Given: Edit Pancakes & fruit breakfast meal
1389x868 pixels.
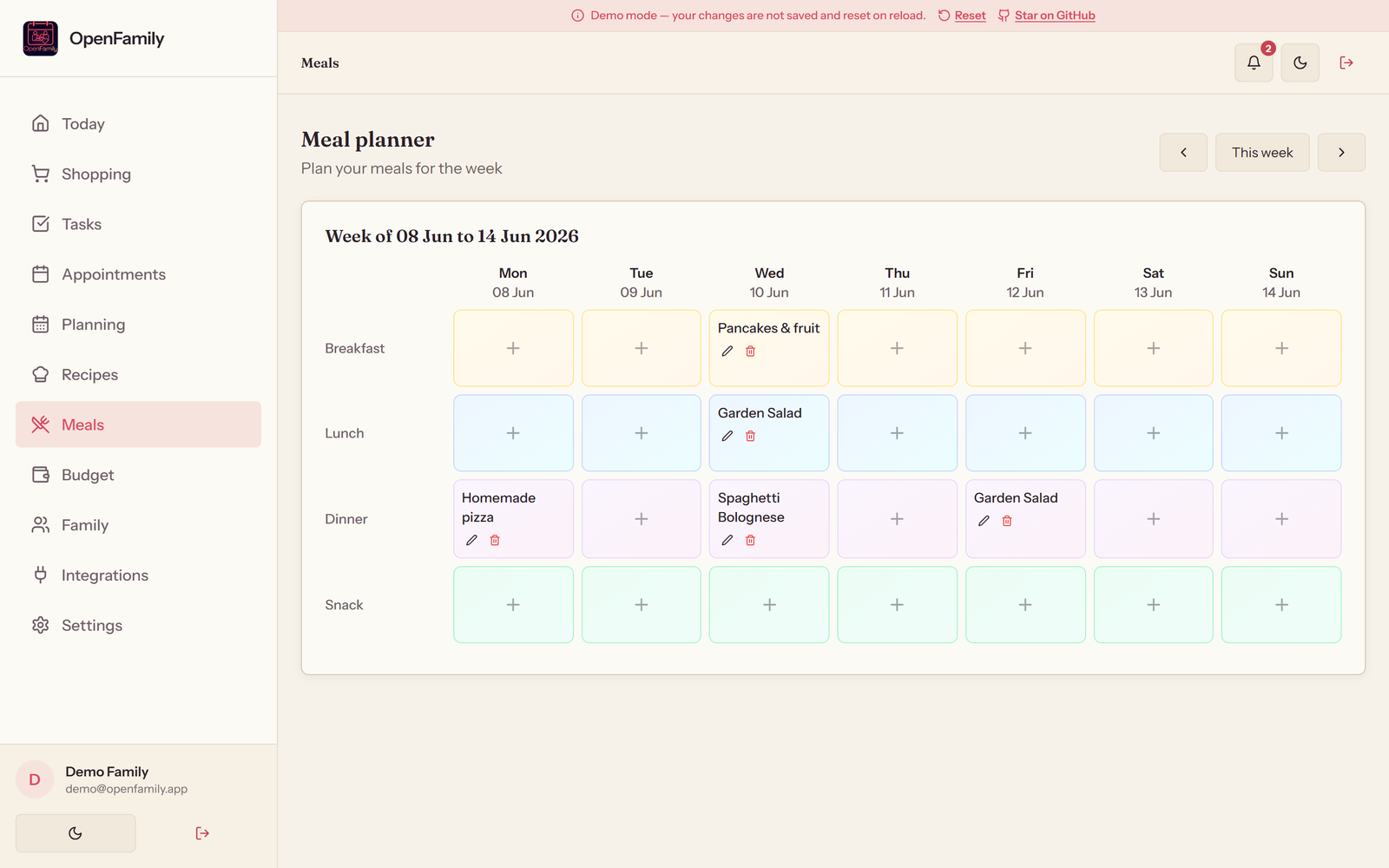Looking at the screenshot, I should coord(727,352).
